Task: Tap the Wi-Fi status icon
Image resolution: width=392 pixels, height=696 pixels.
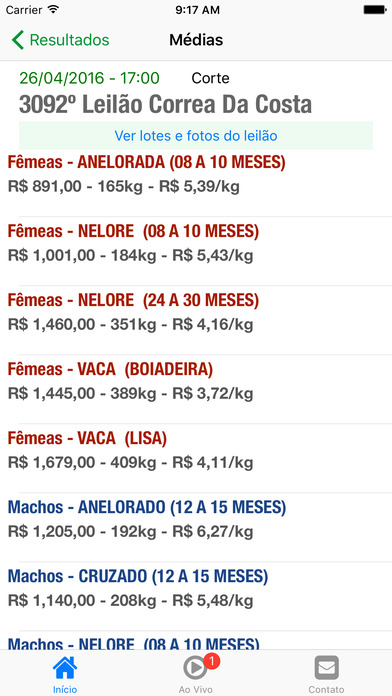Action: (x=53, y=9)
